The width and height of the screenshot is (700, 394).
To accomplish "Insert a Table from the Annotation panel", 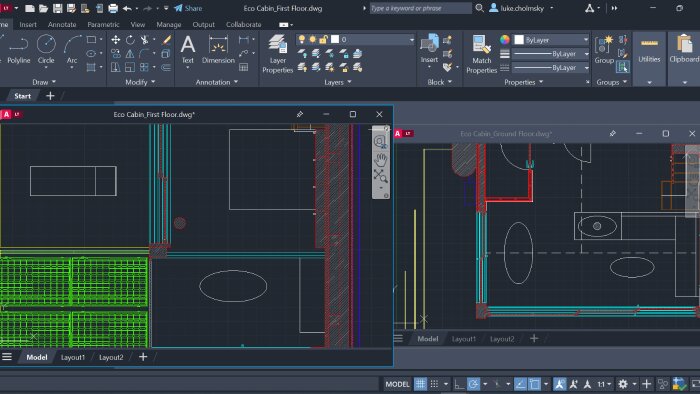I will coord(243,67).
